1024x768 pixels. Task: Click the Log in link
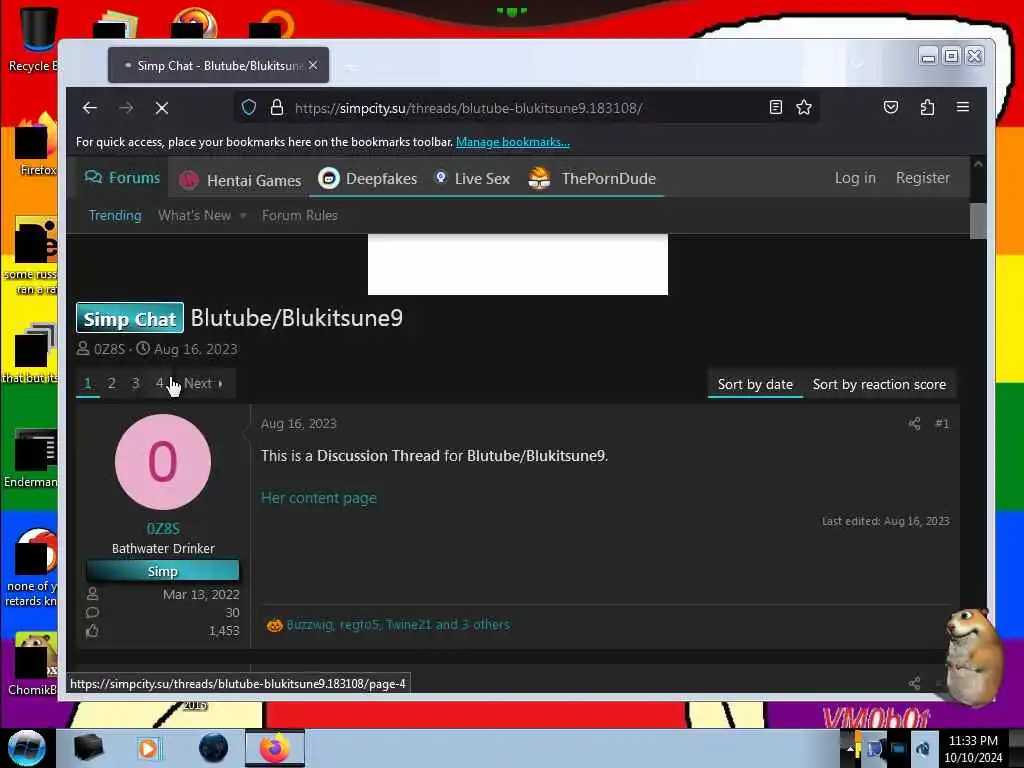coord(855,178)
